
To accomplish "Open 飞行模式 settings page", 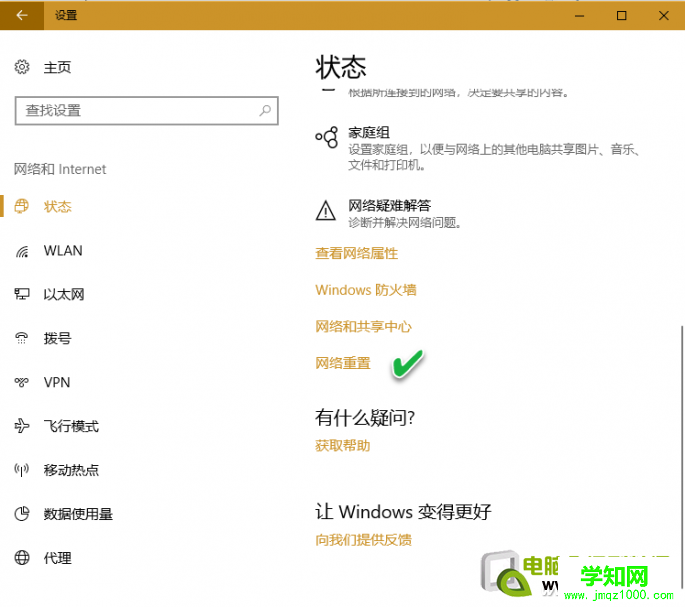I will point(71,426).
